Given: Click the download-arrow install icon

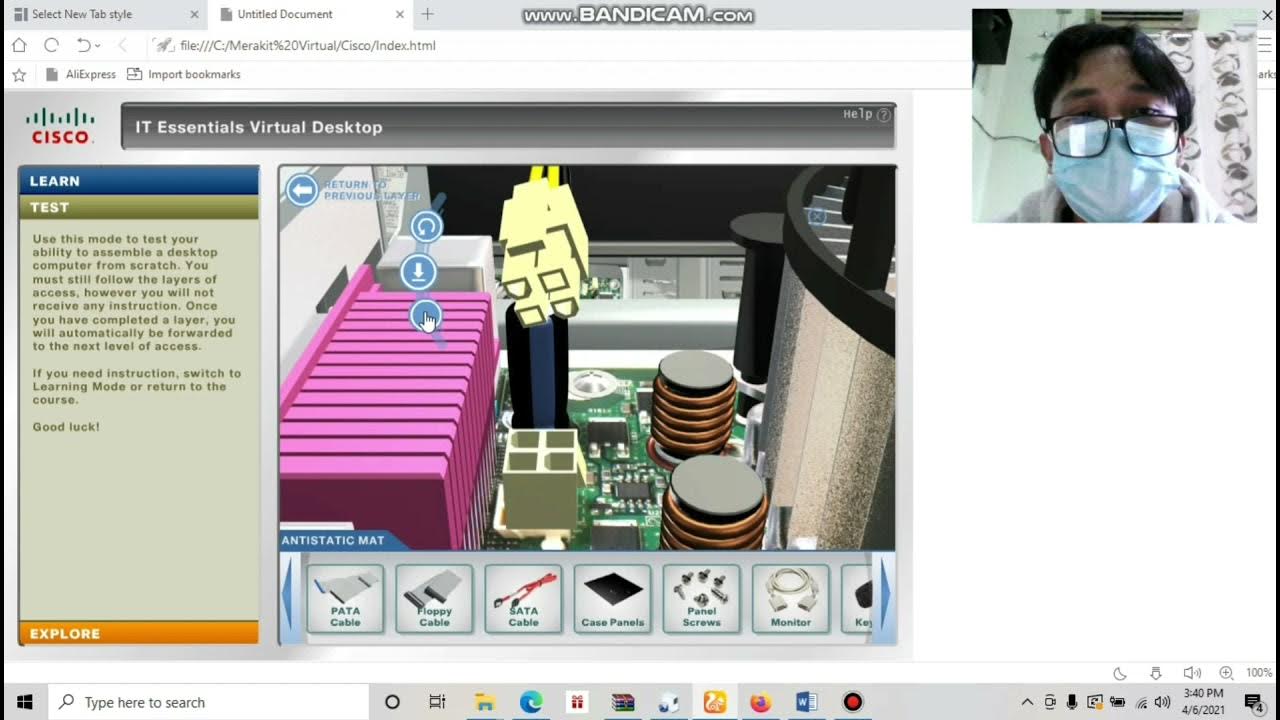Looking at the screenshot, I should (x=419, y=271).
